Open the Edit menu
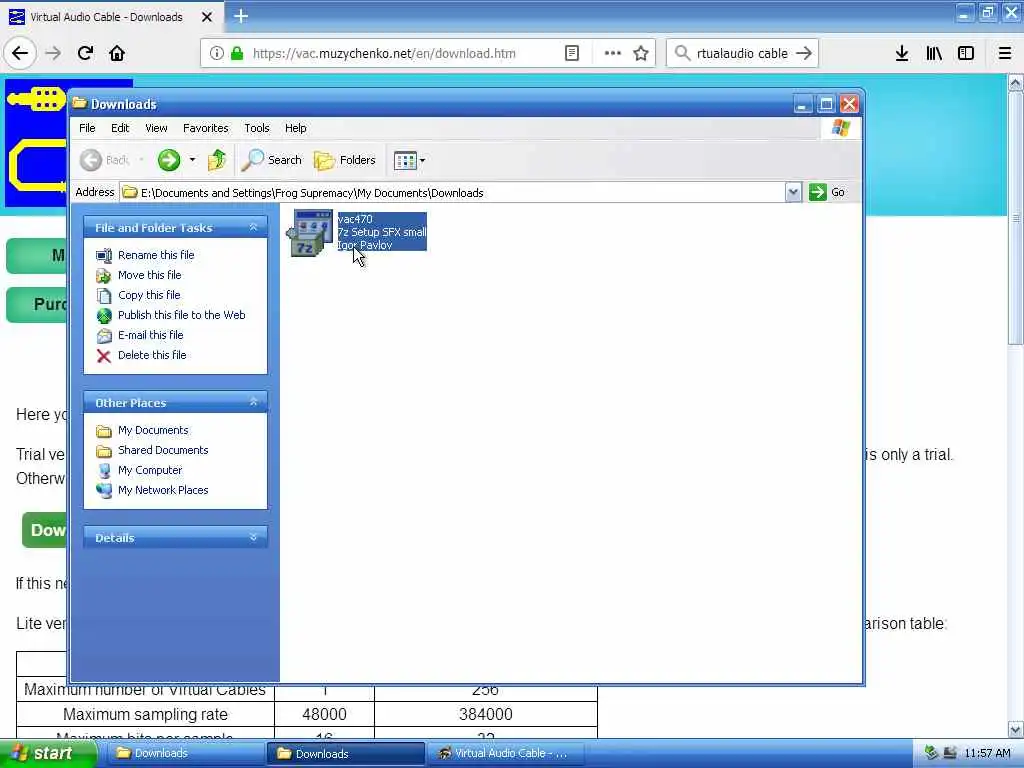The image size is (1024, 768). click(x=120, y=128)
